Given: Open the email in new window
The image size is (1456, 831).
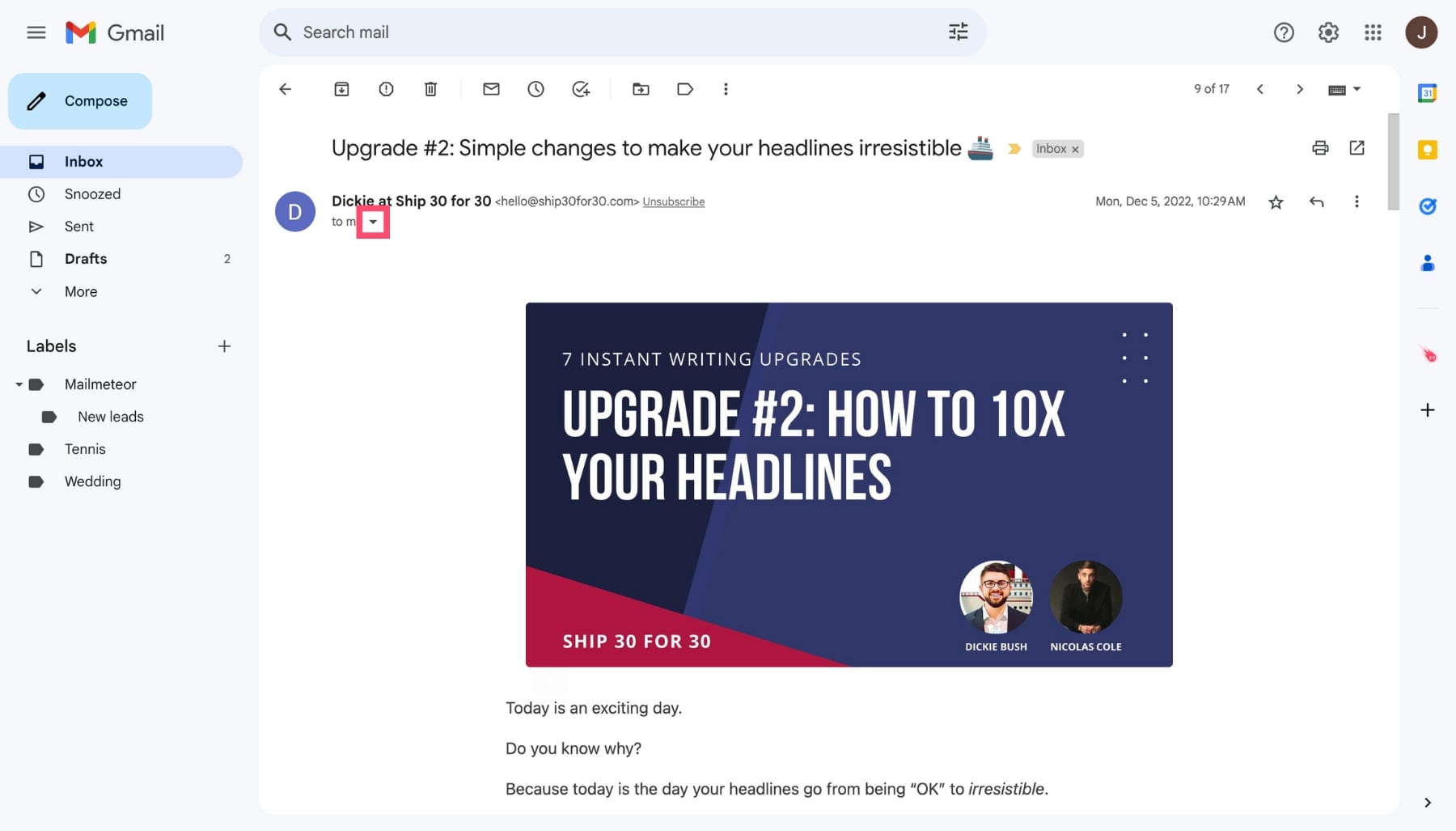Looking at the screenshot, I should pyautogui.click(x=1357, y=147).
